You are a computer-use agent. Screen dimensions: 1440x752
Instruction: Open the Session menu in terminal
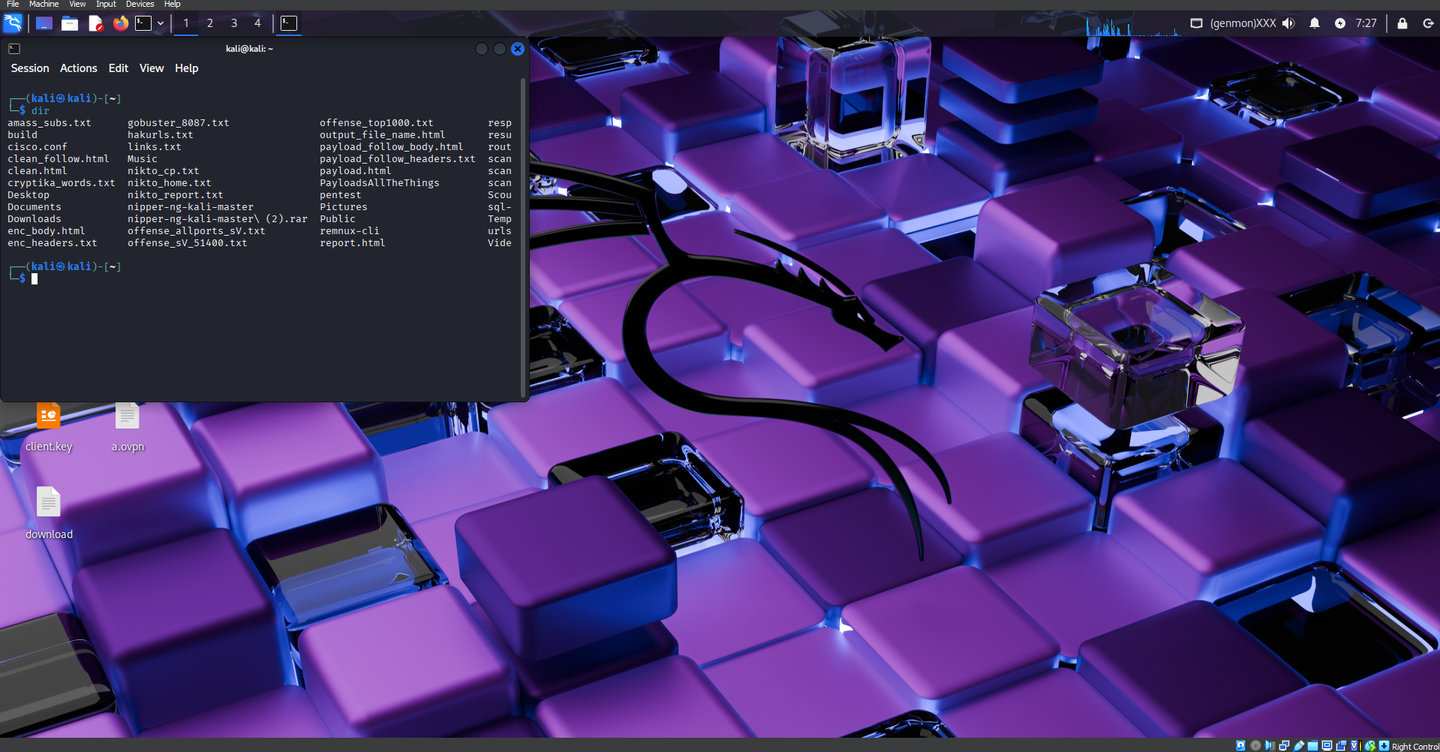point(30,68)
